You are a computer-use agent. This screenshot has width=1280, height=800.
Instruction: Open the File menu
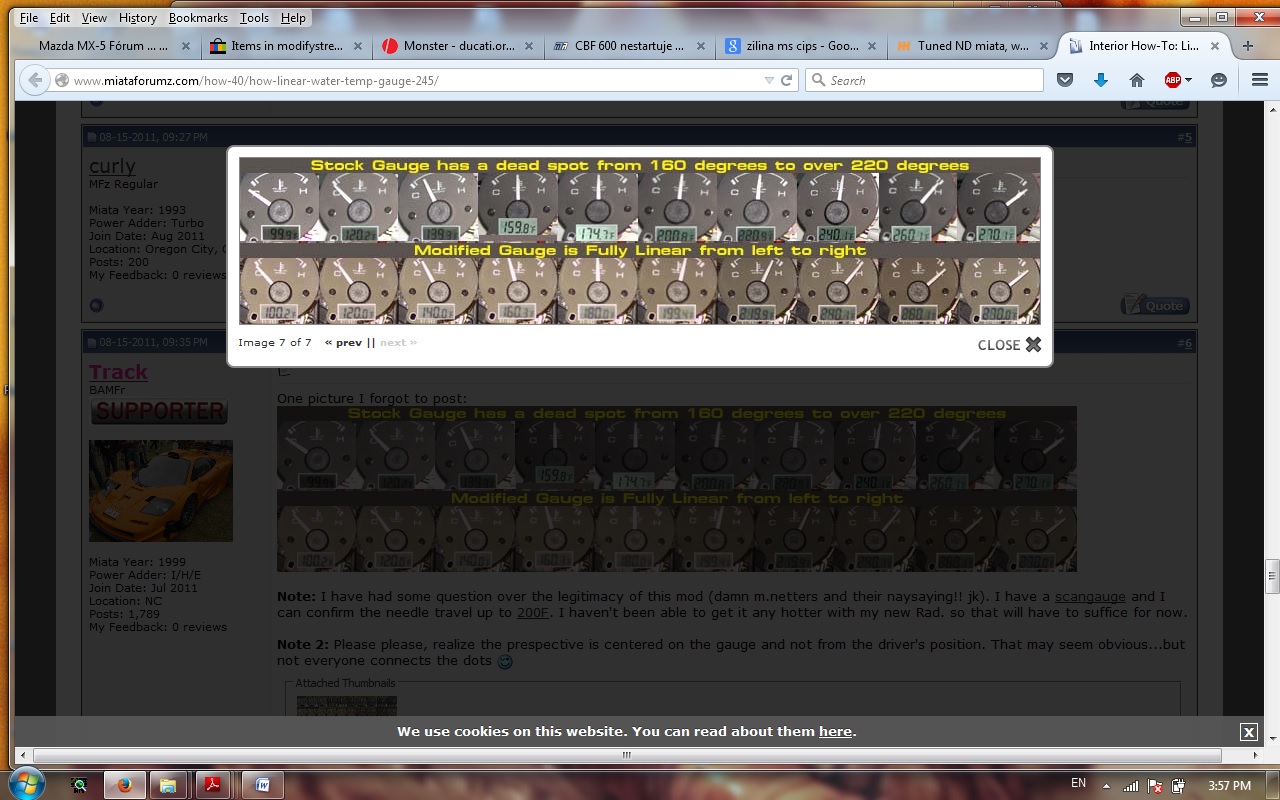[x=29, y=18]
